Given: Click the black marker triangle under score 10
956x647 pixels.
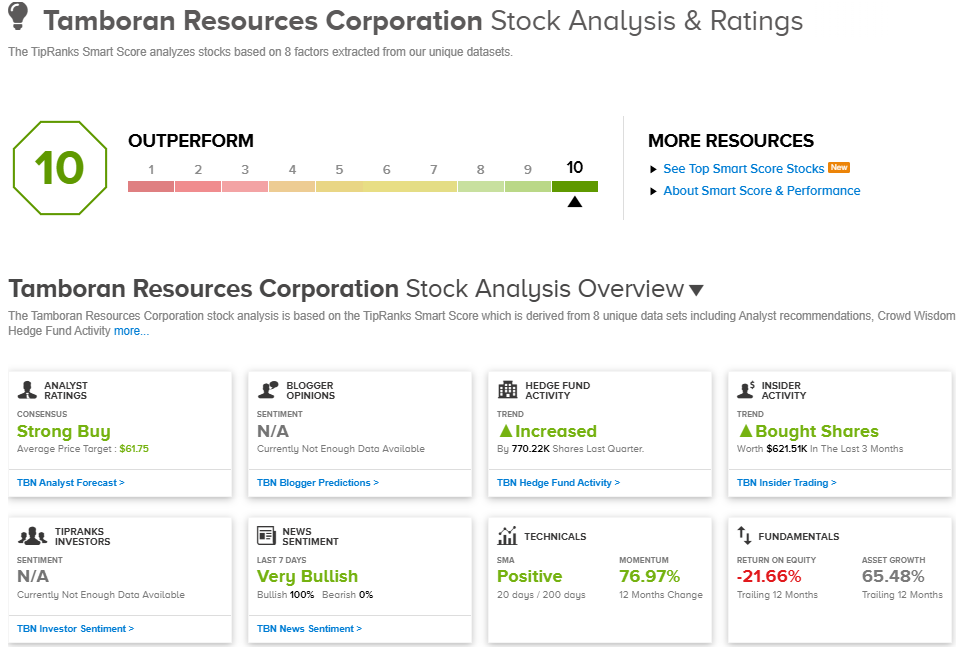Looking at the screenshot, I should 574,202.
